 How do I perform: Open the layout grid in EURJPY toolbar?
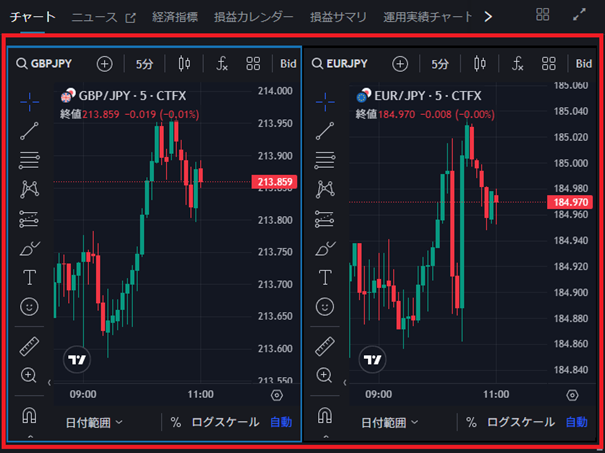(549, 63)
